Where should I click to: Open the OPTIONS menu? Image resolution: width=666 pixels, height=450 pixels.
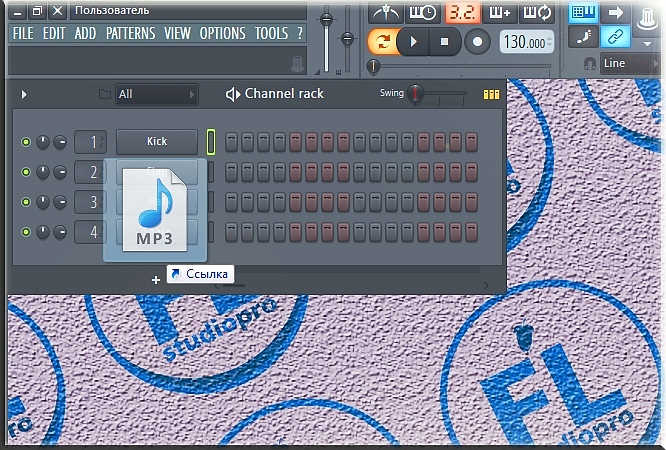(221, 34)
